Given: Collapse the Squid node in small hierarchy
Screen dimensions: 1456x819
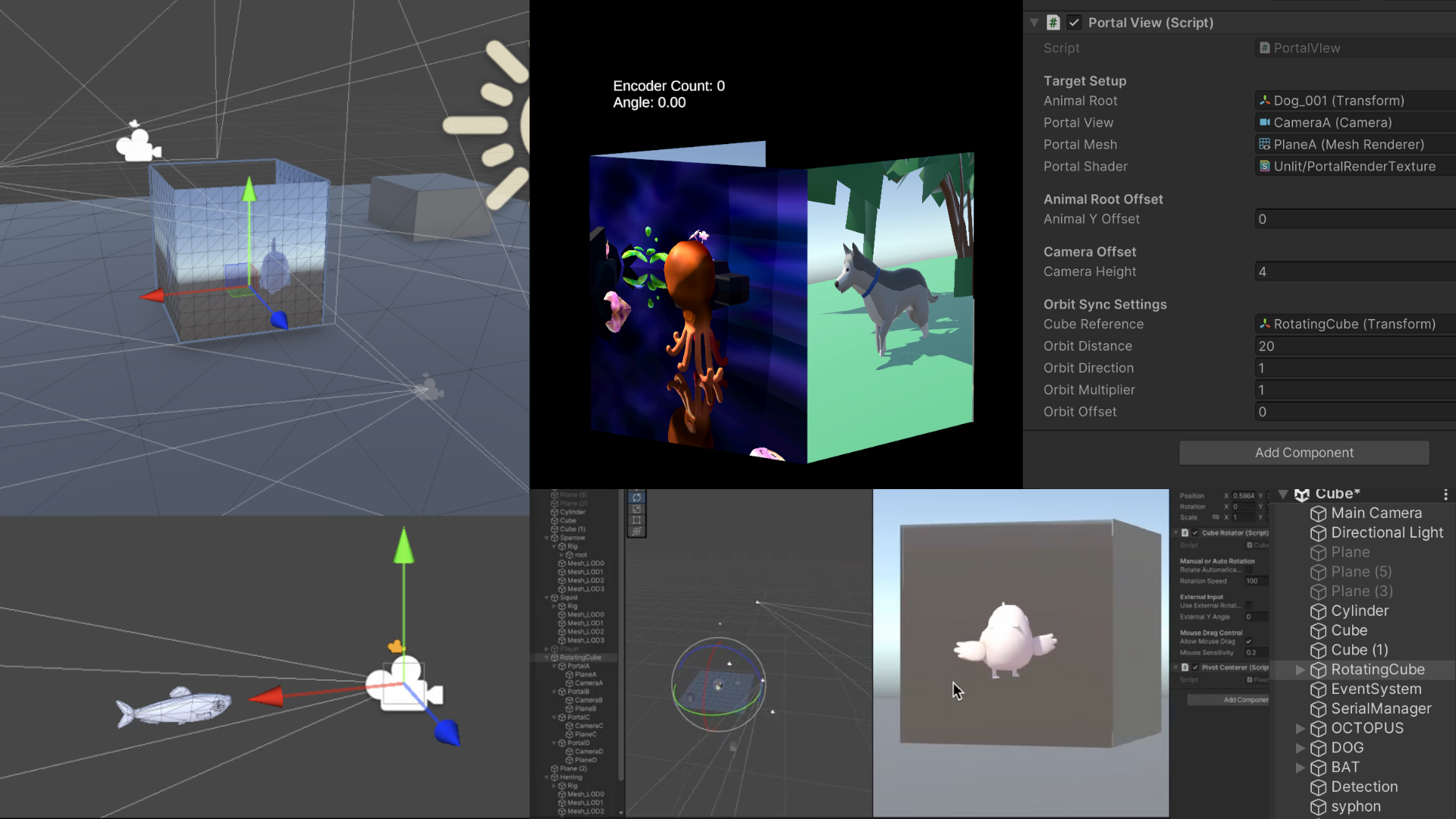Looking at the screenshot, I should pyautogui.click(x=547, y=598).
